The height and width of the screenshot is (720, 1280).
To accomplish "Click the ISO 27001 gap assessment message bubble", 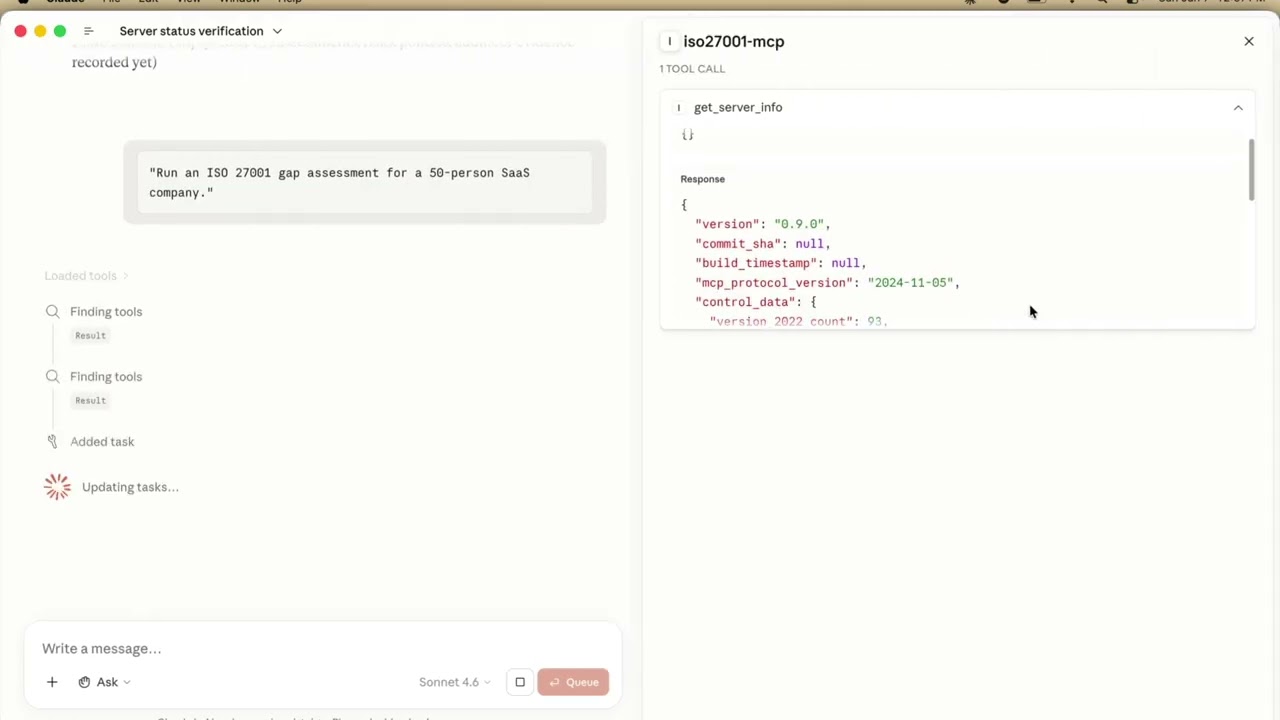I will pyautogui.click(x=365, y=183).
